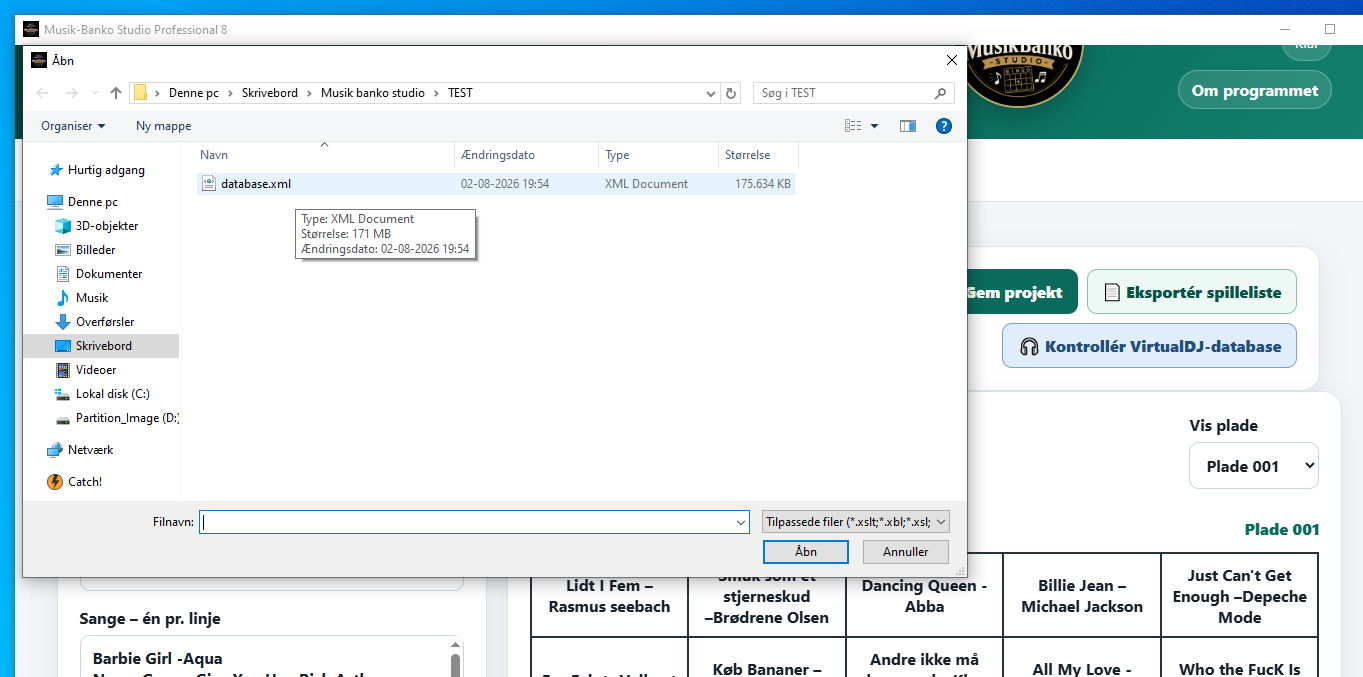Screen dimensions: 1363x677
Task: Open the 'Plade 001' dropdown
Action: click(x=1254, y=466)
